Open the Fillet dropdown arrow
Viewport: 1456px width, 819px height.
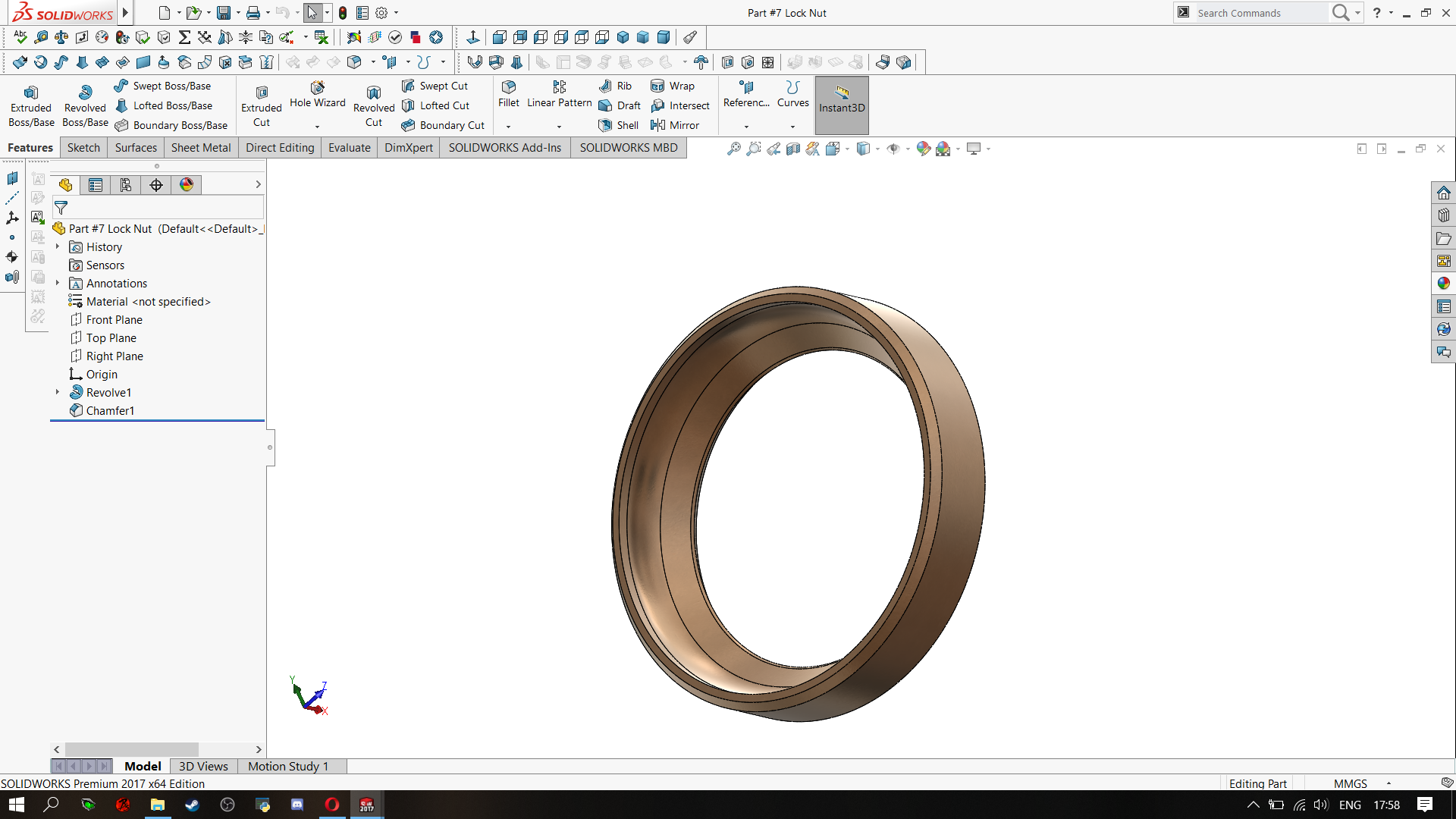(508, 127)
